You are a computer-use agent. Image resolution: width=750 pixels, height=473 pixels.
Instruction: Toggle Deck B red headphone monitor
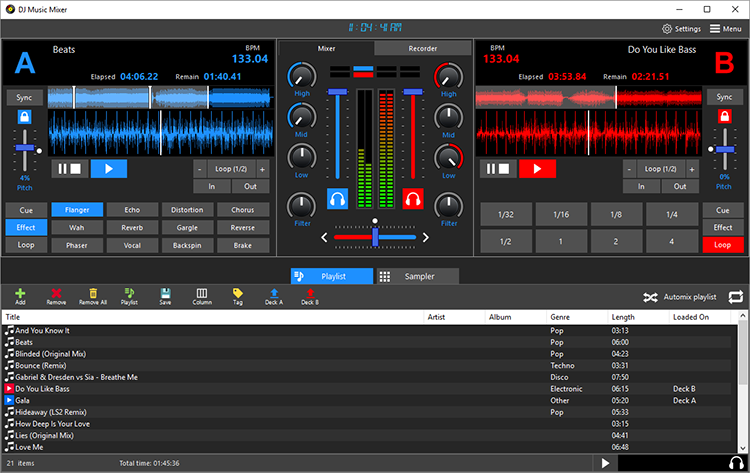(413, 199)
